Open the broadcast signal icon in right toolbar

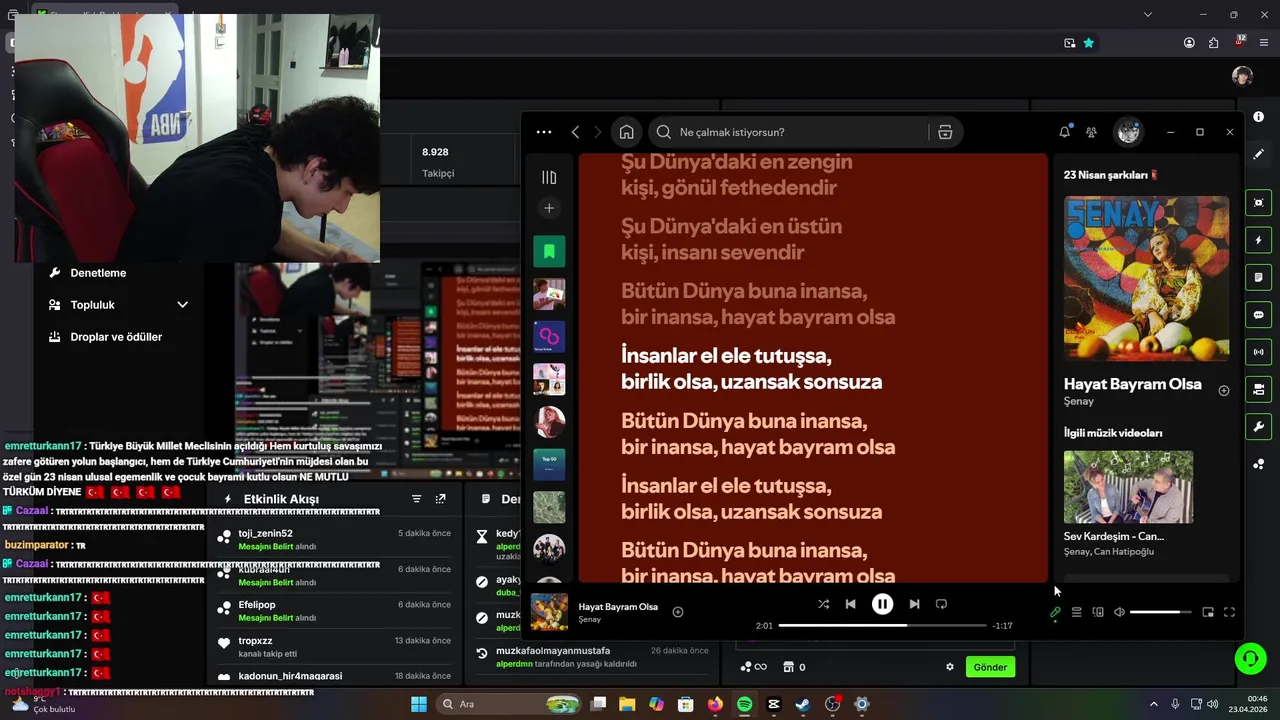pyautogui.click(x=1258, y=352)
